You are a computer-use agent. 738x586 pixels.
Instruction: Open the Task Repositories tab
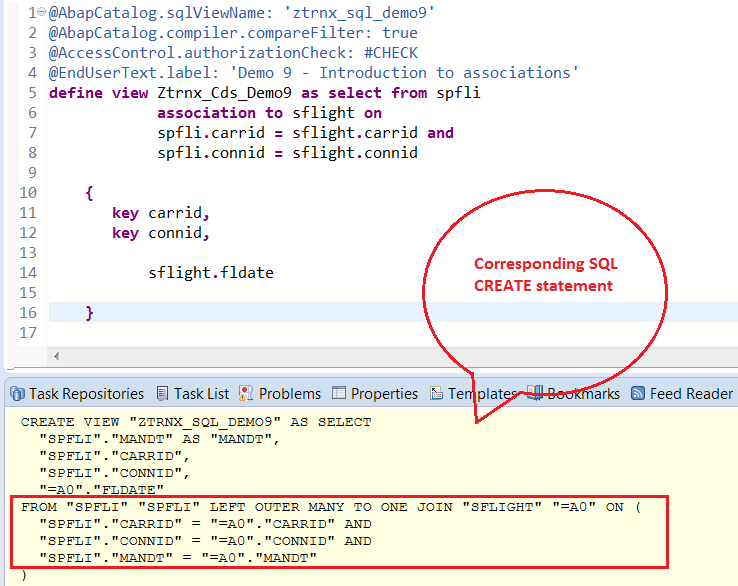77,393
